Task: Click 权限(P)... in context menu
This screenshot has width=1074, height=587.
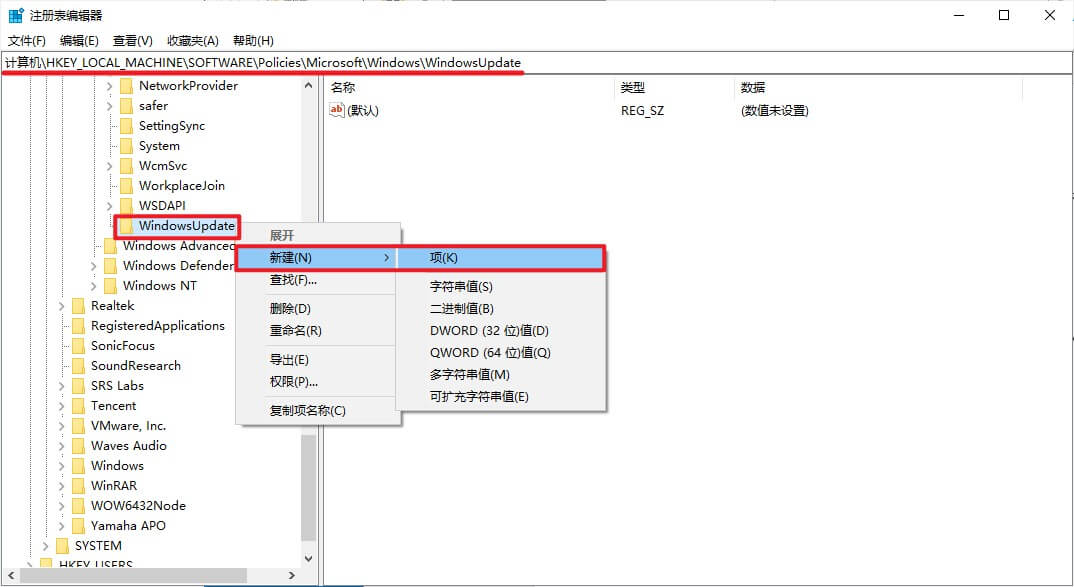Action: click(x=293, y=381)
